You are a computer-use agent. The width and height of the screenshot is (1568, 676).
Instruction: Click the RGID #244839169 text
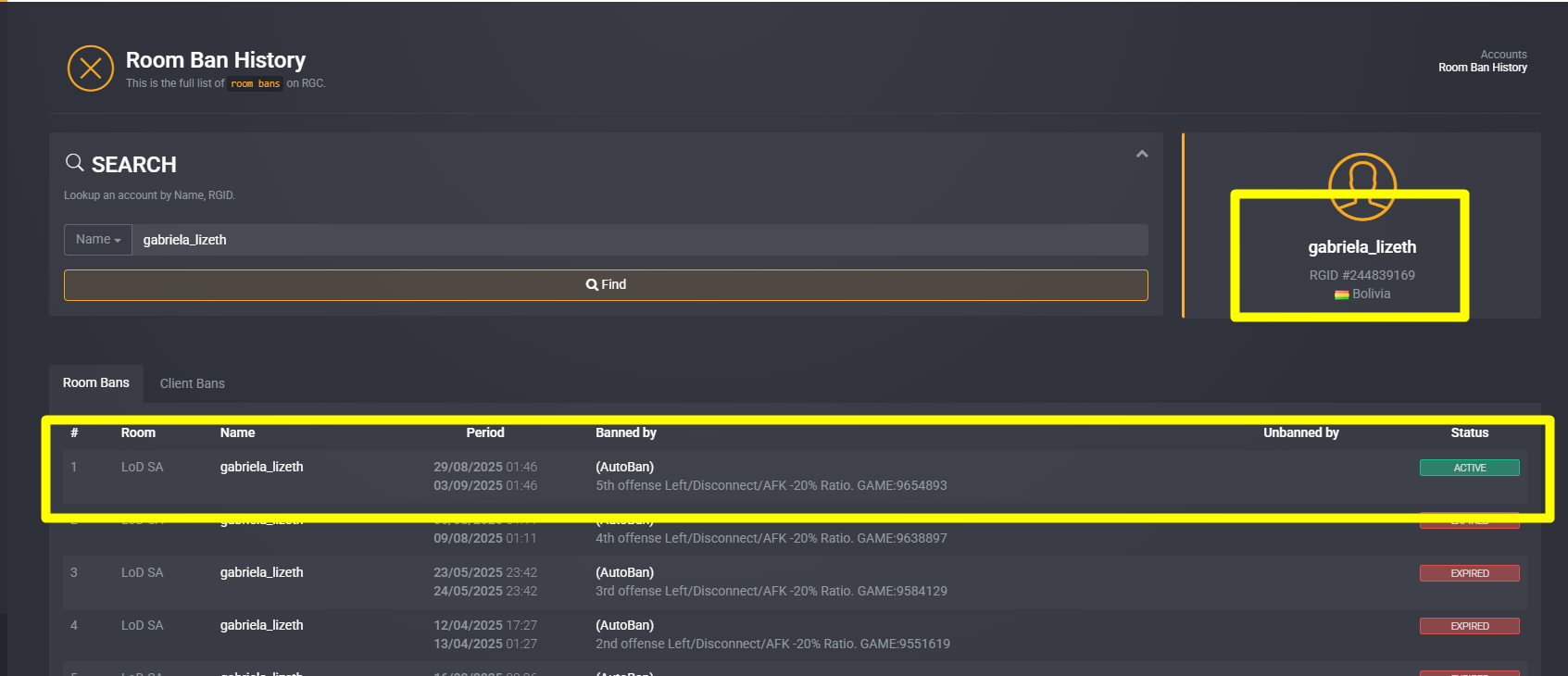(1362, 275)
